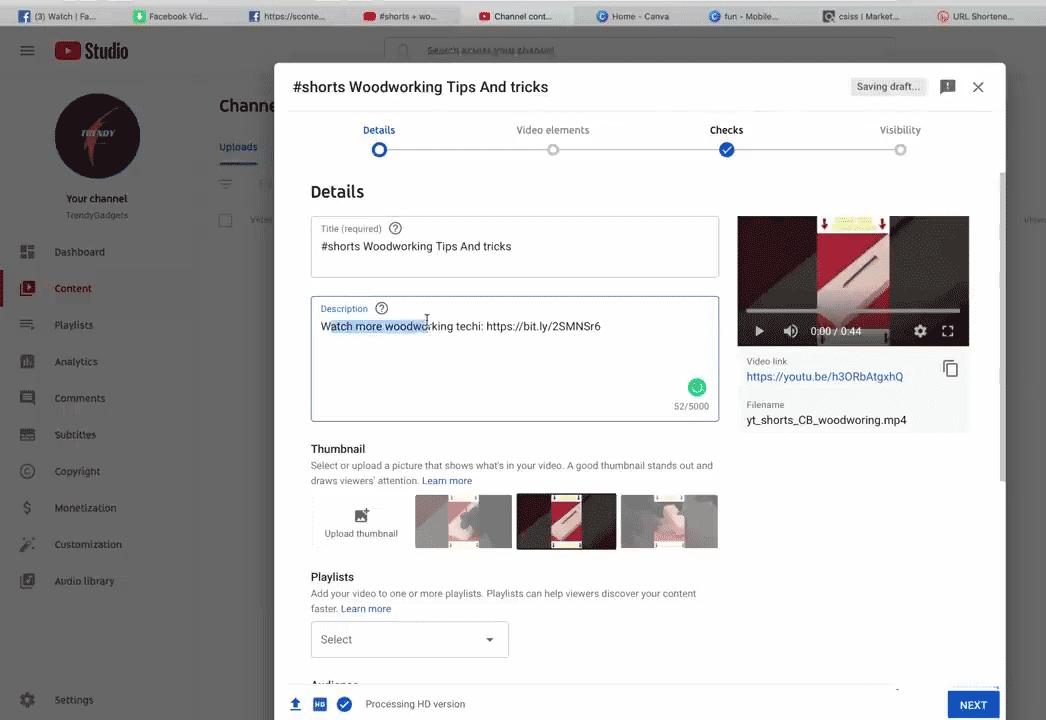Copy the video link using the copy icon
Image resolution: width=1046 pixels, height=720 pixels.
[x=950, y=368]
